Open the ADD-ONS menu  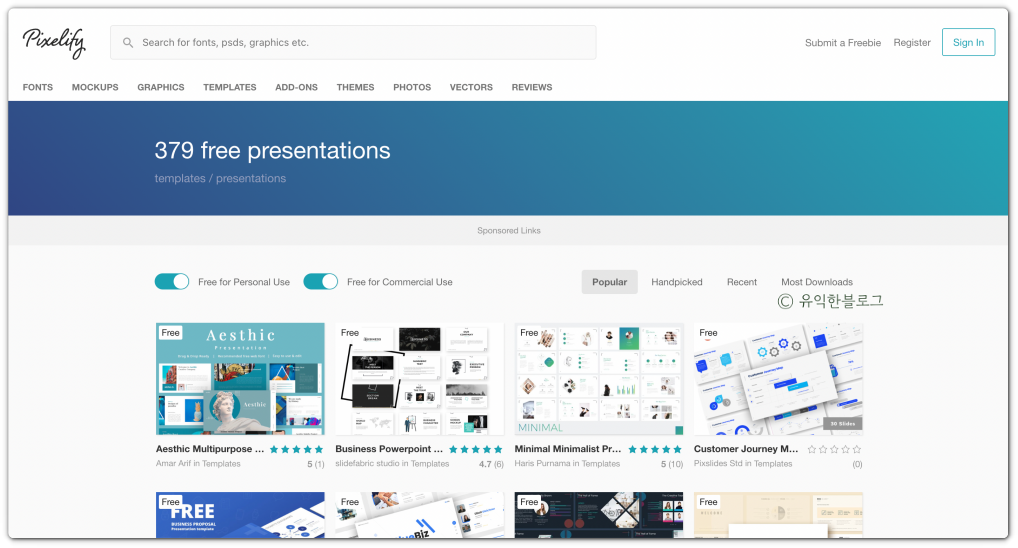coord(296,87)
